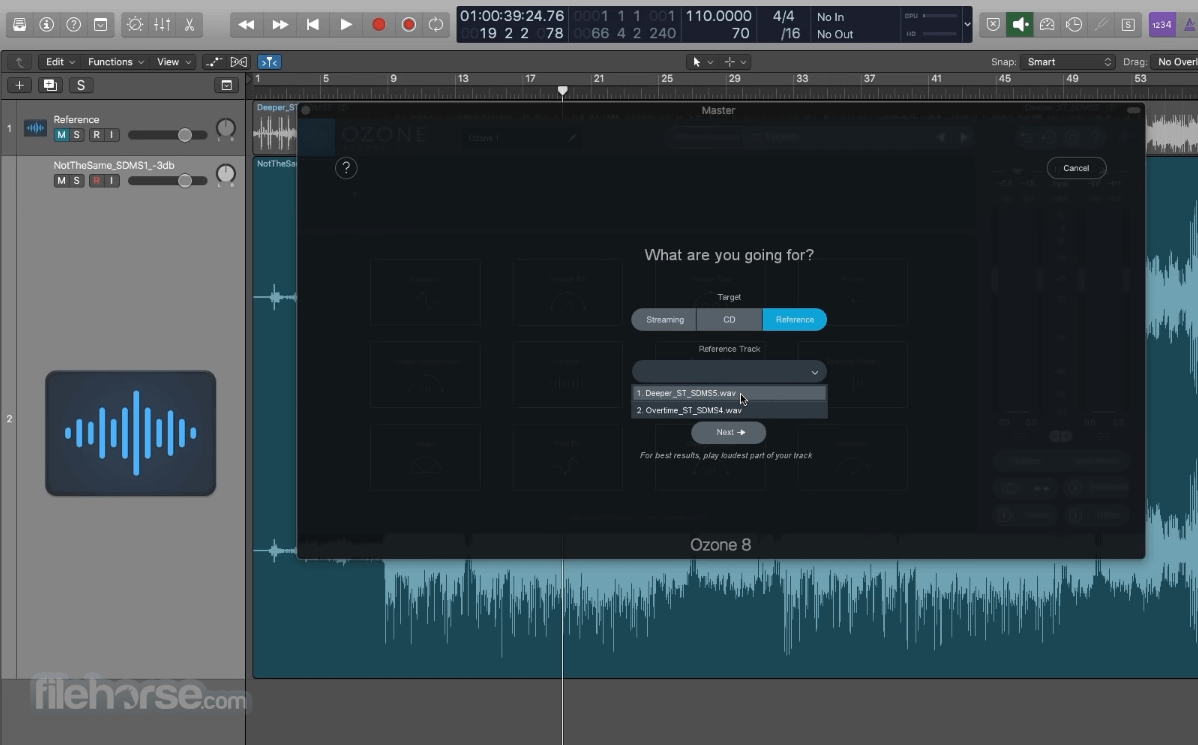Viewport: 1198px width, 745px height.
Task: Click the clock sync icon
Action: coord(1073,24)
